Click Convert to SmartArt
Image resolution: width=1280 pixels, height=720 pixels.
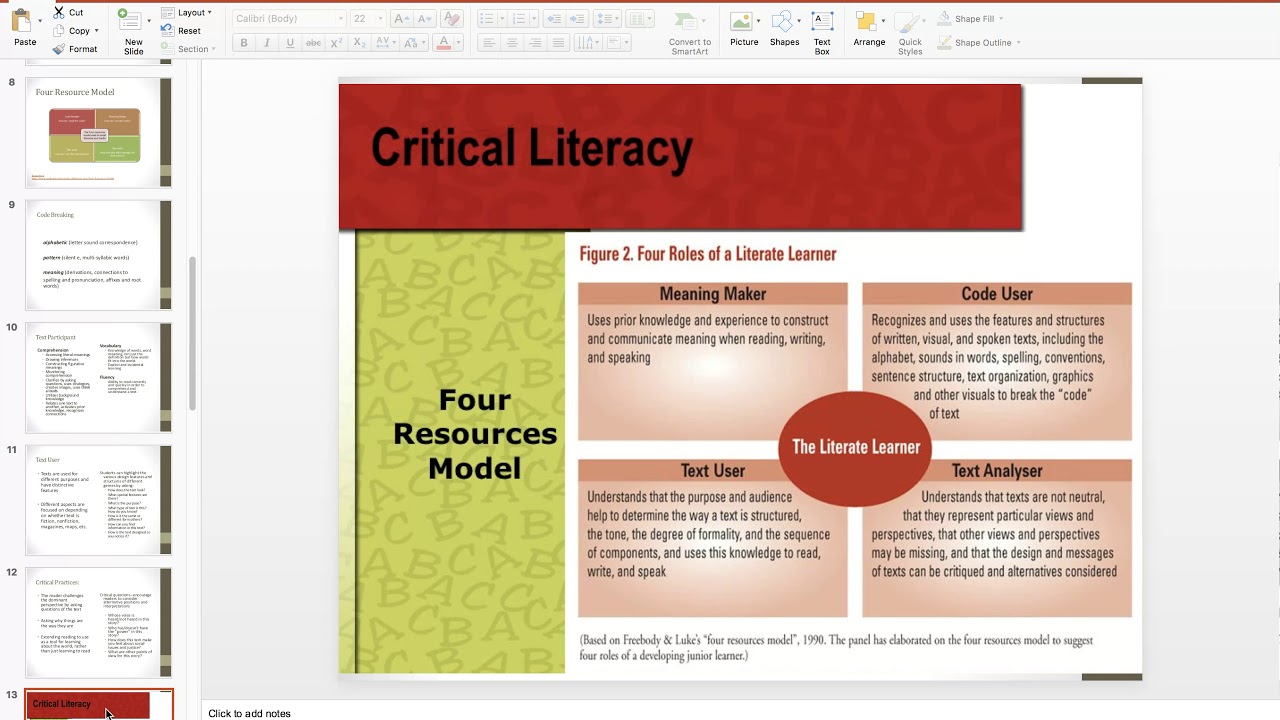(690, 32)
